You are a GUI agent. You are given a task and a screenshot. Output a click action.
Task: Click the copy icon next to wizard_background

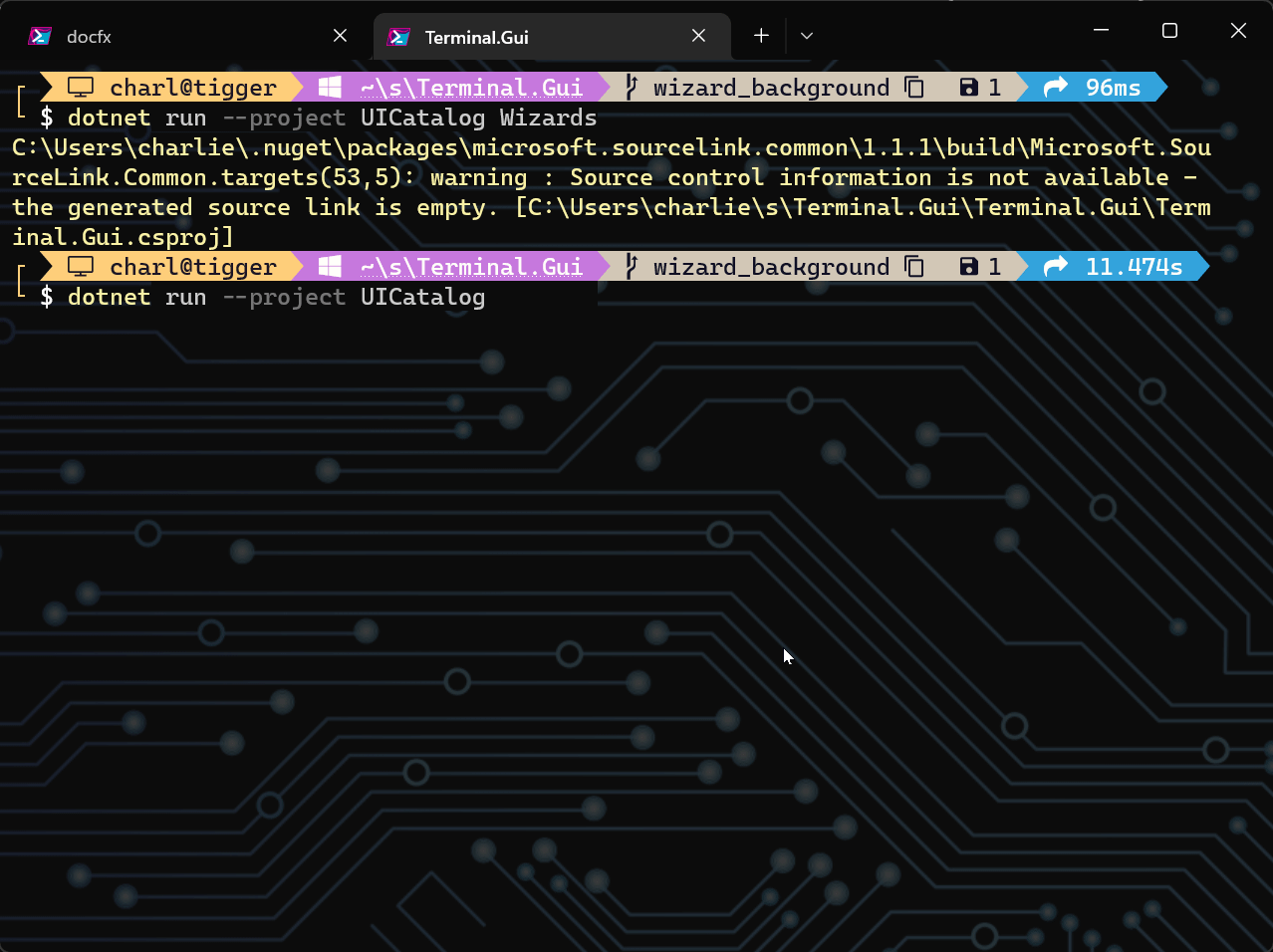[x=913, y=88]
